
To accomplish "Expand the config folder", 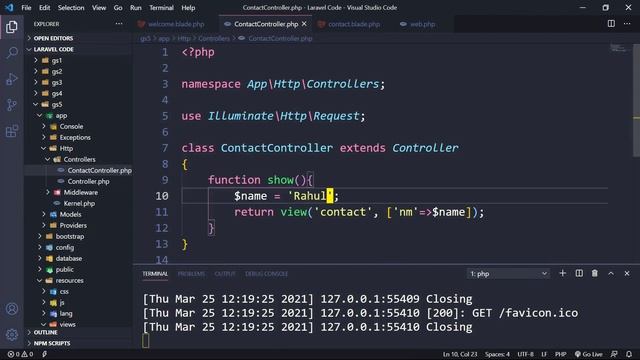I will pos(64,247).
